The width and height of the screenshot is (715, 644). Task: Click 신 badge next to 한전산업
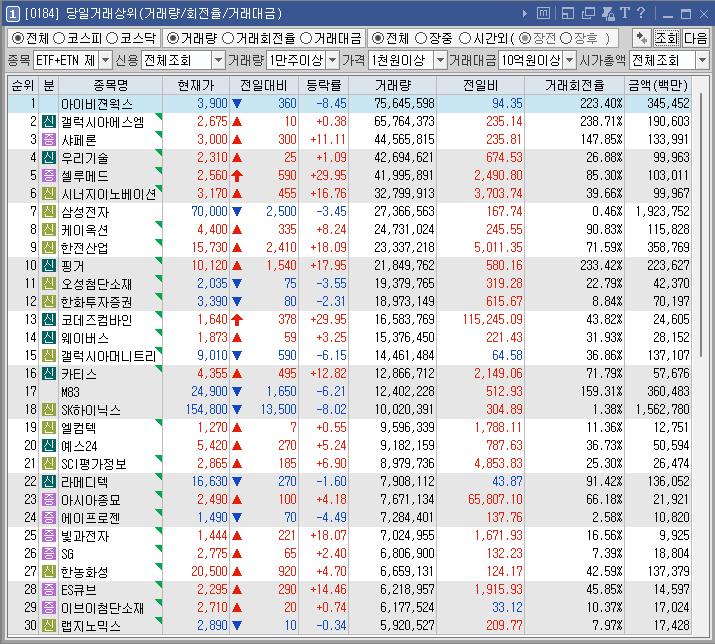coord(49,247)
